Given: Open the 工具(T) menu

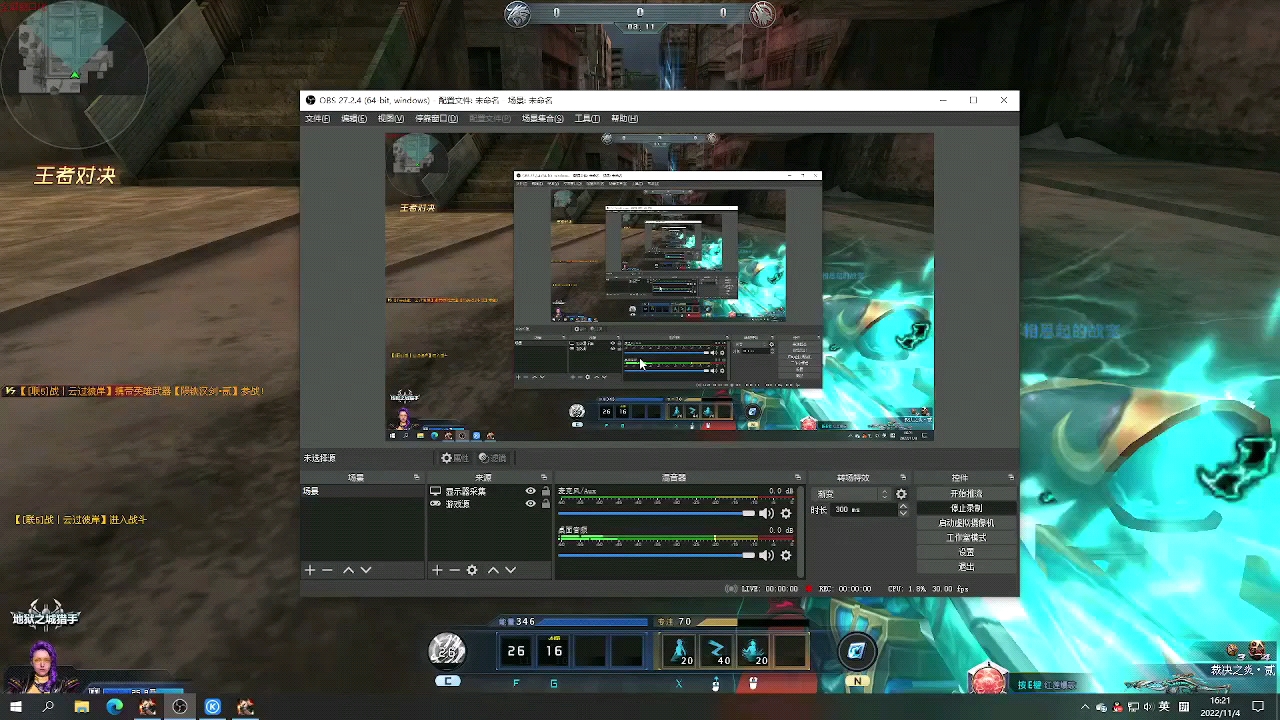Looking at the screenshot, I should [587, 118].
